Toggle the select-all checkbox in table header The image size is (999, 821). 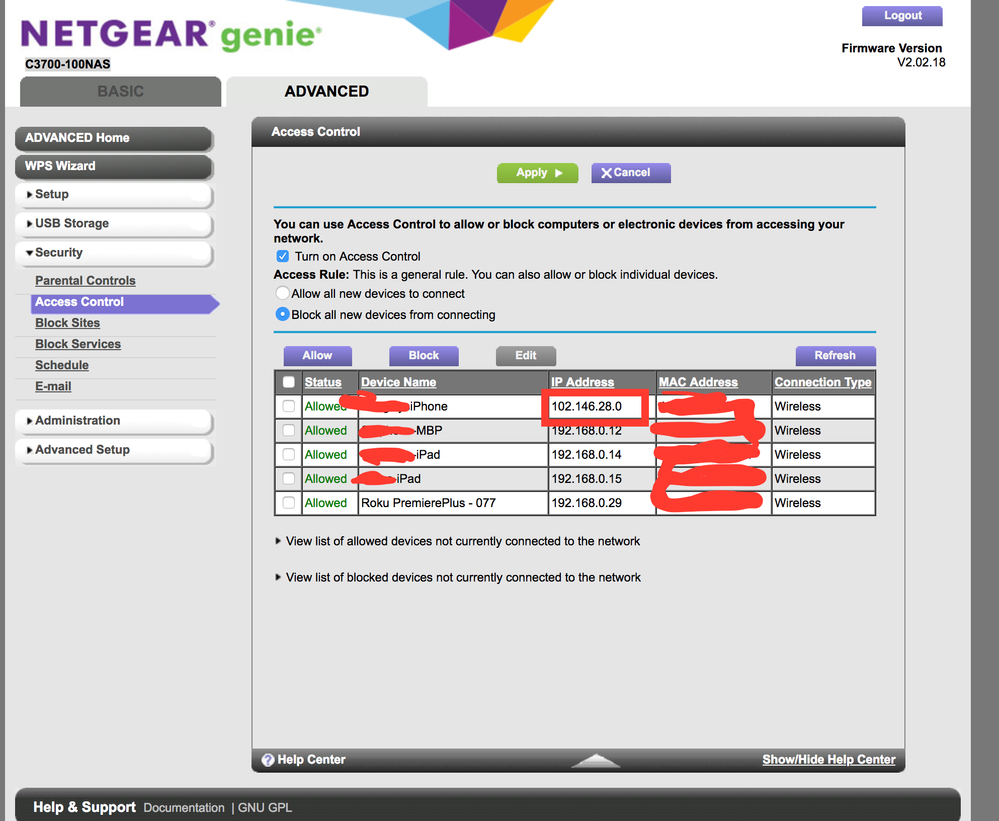click(x=289, y=382)
